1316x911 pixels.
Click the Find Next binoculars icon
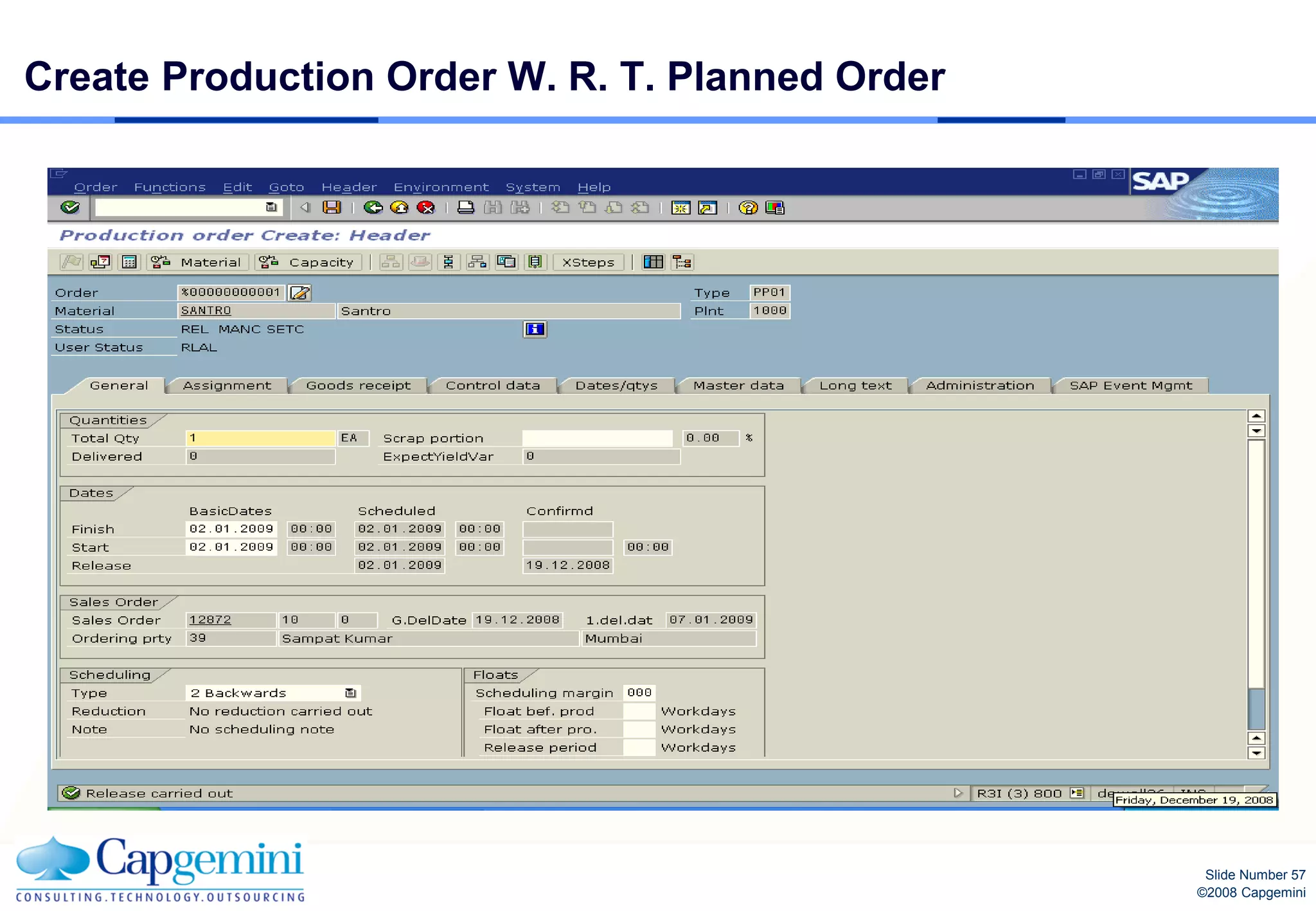tap(520, 208)
